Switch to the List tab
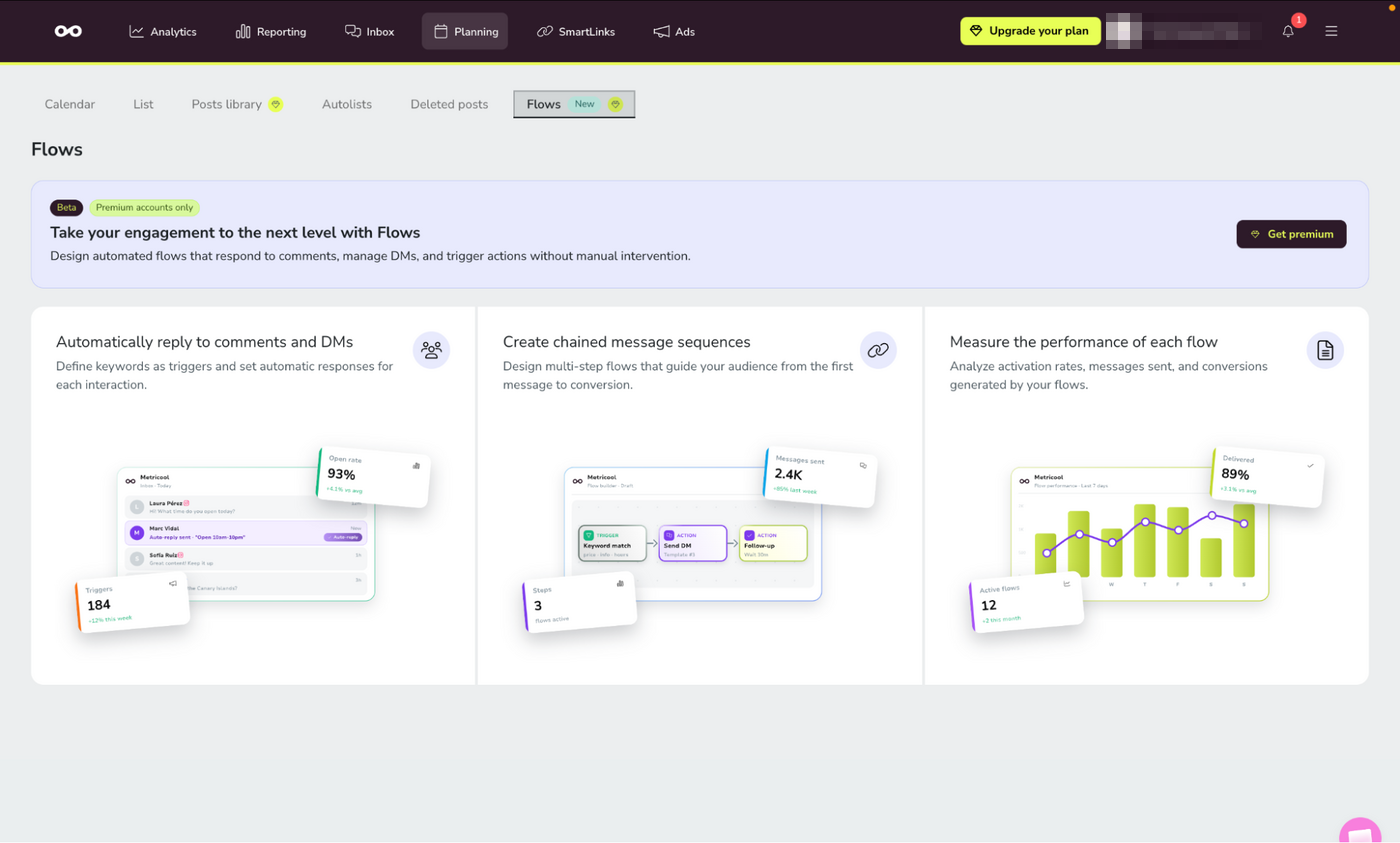Screen dimensions: 1400x843 click(143, 104)
